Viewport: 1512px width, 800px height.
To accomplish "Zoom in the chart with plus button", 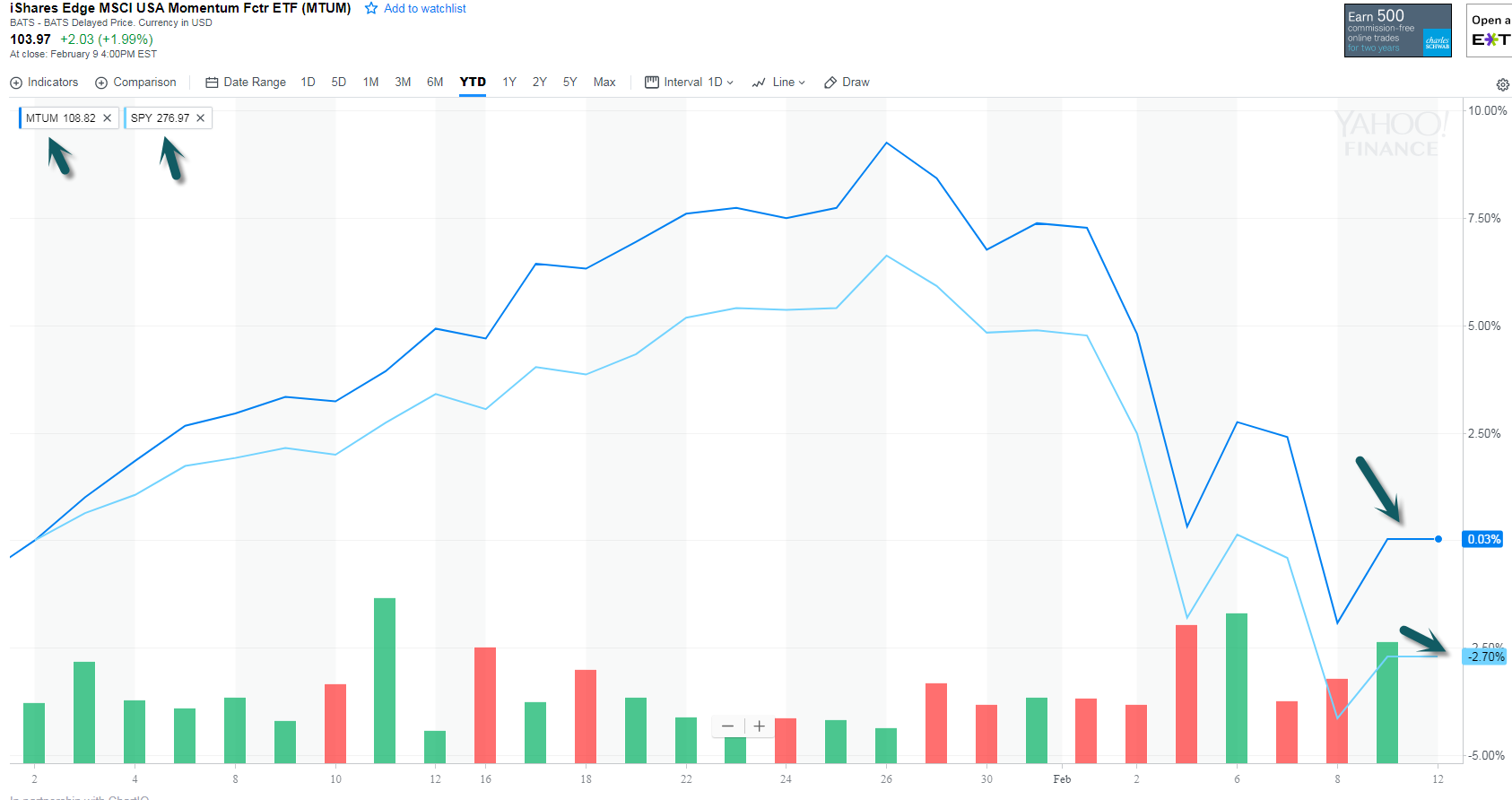I will [759, 726].
